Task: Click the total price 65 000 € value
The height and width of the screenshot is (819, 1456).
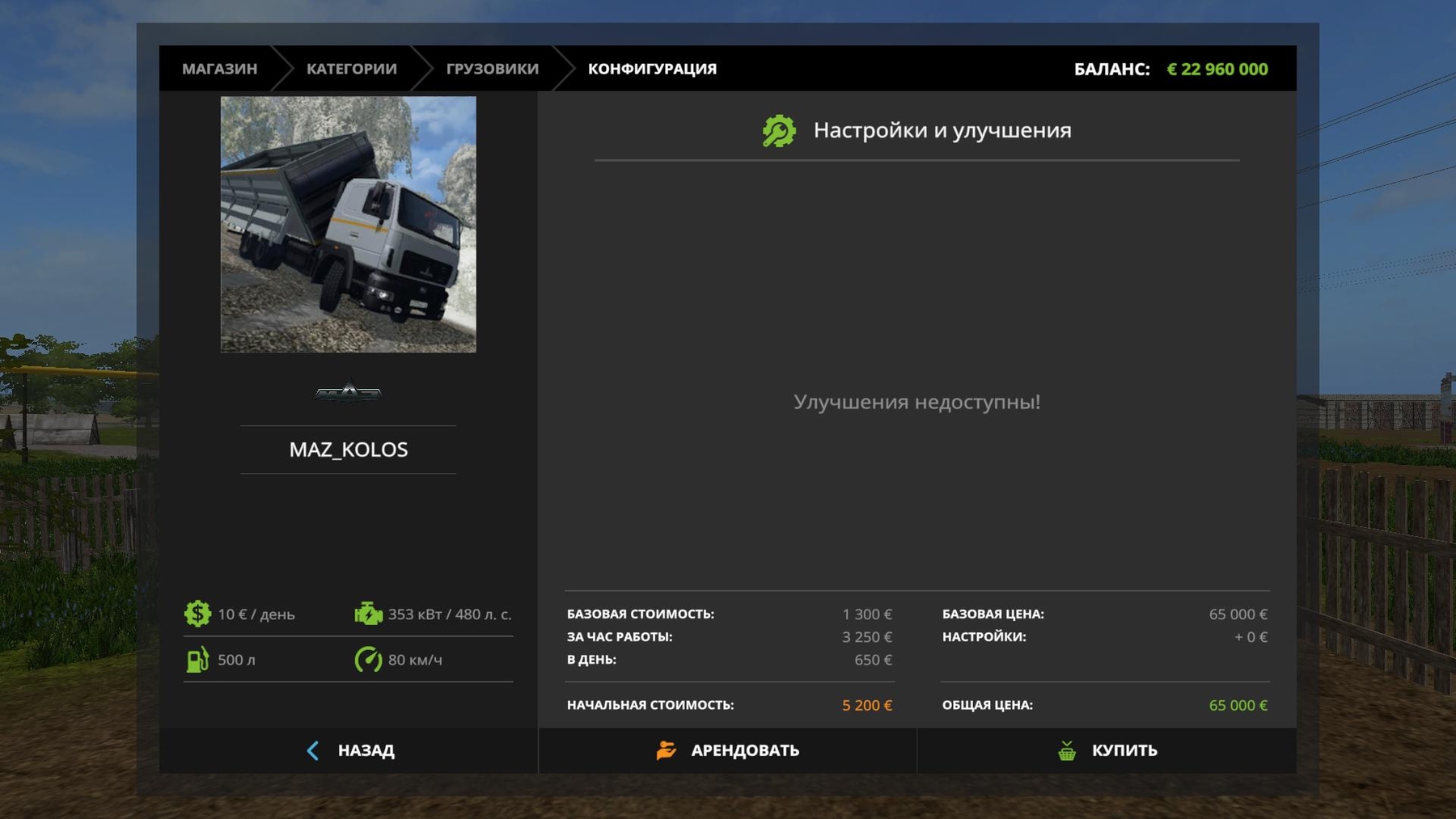Action: (x=1238, y=706)
